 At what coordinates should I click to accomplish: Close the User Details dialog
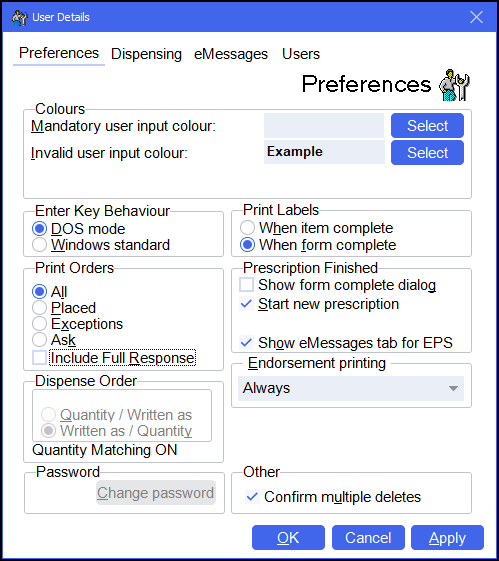coord(476,17)
